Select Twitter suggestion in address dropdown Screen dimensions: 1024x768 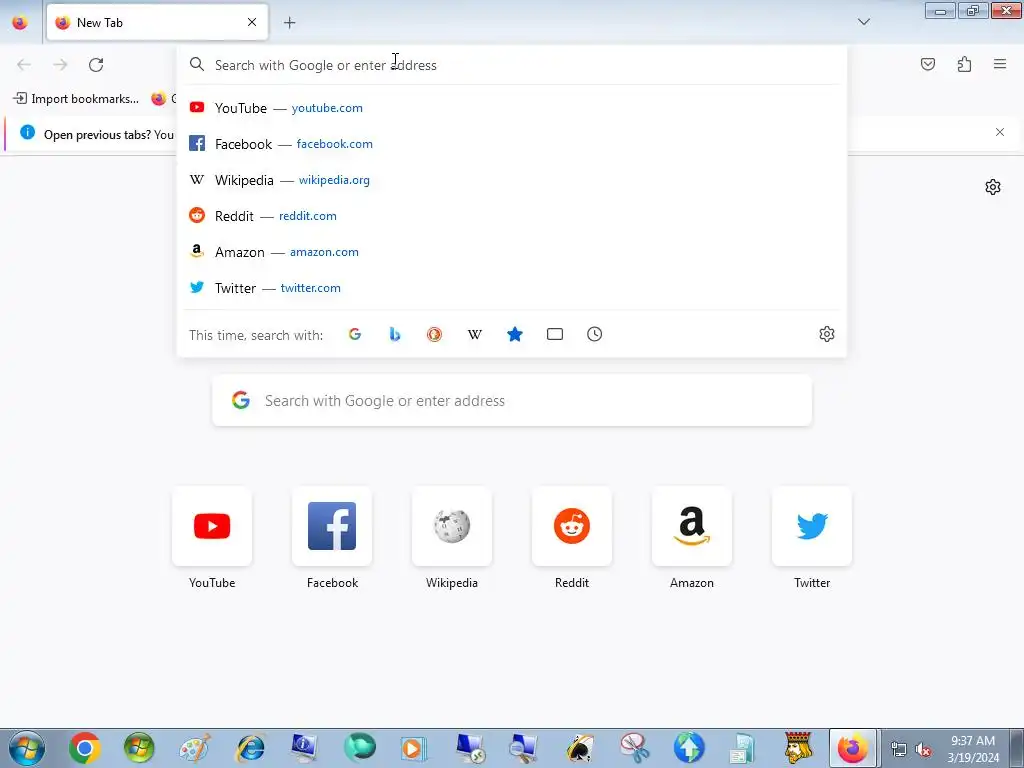click(512, 287)
